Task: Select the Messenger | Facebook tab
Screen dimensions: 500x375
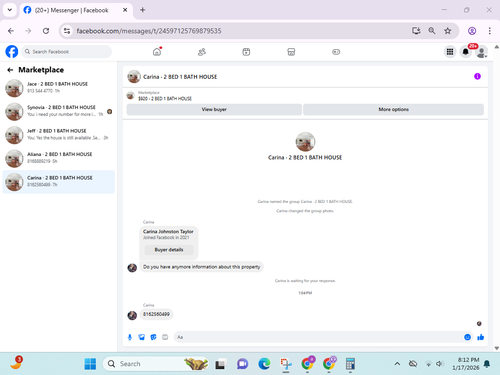Action: (76, 10)
